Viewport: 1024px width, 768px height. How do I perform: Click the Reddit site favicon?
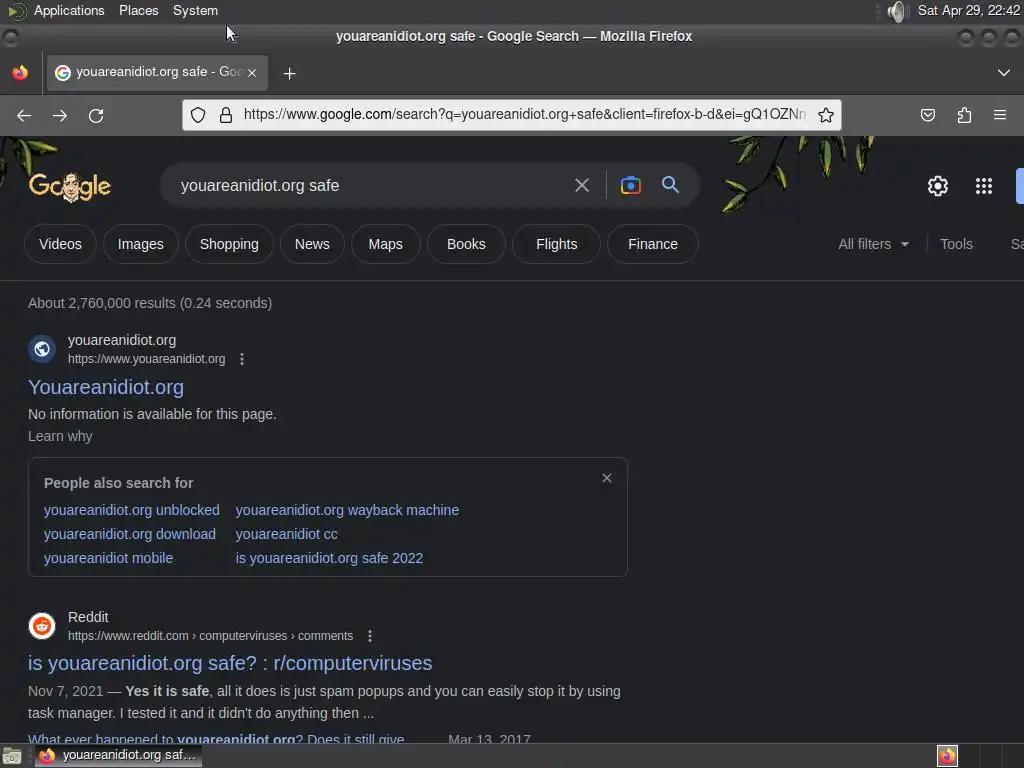tap(42, 626)
